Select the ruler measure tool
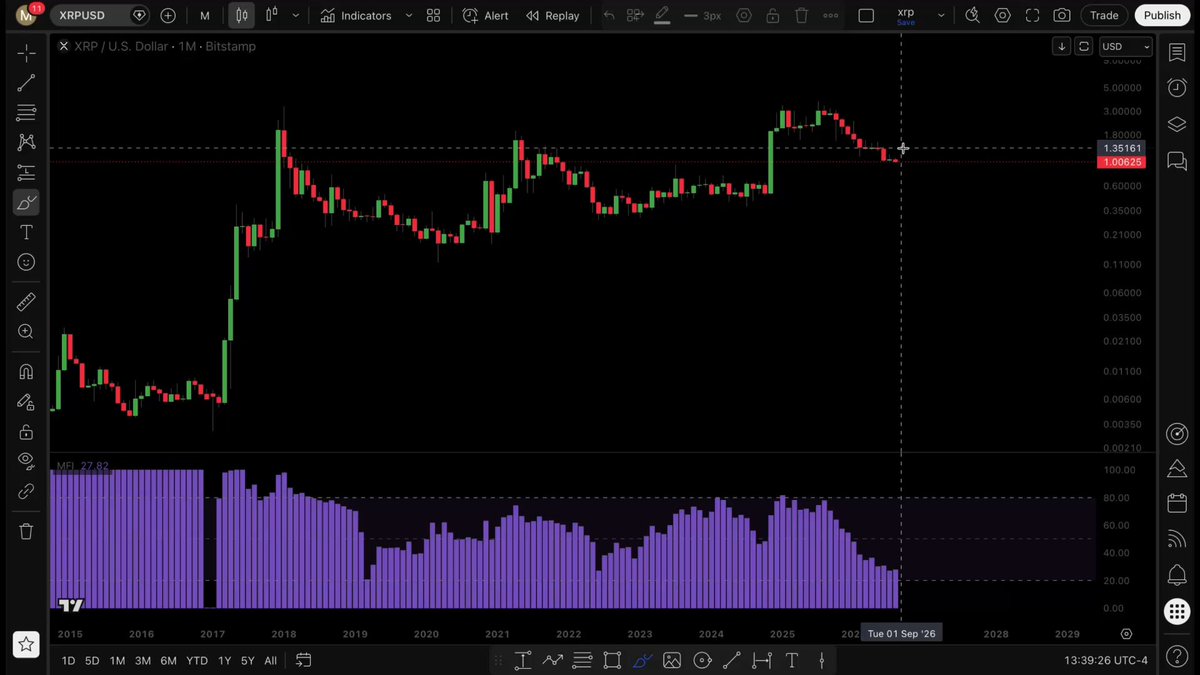The width and height of the screenshot is (1200, 675). 26,302
